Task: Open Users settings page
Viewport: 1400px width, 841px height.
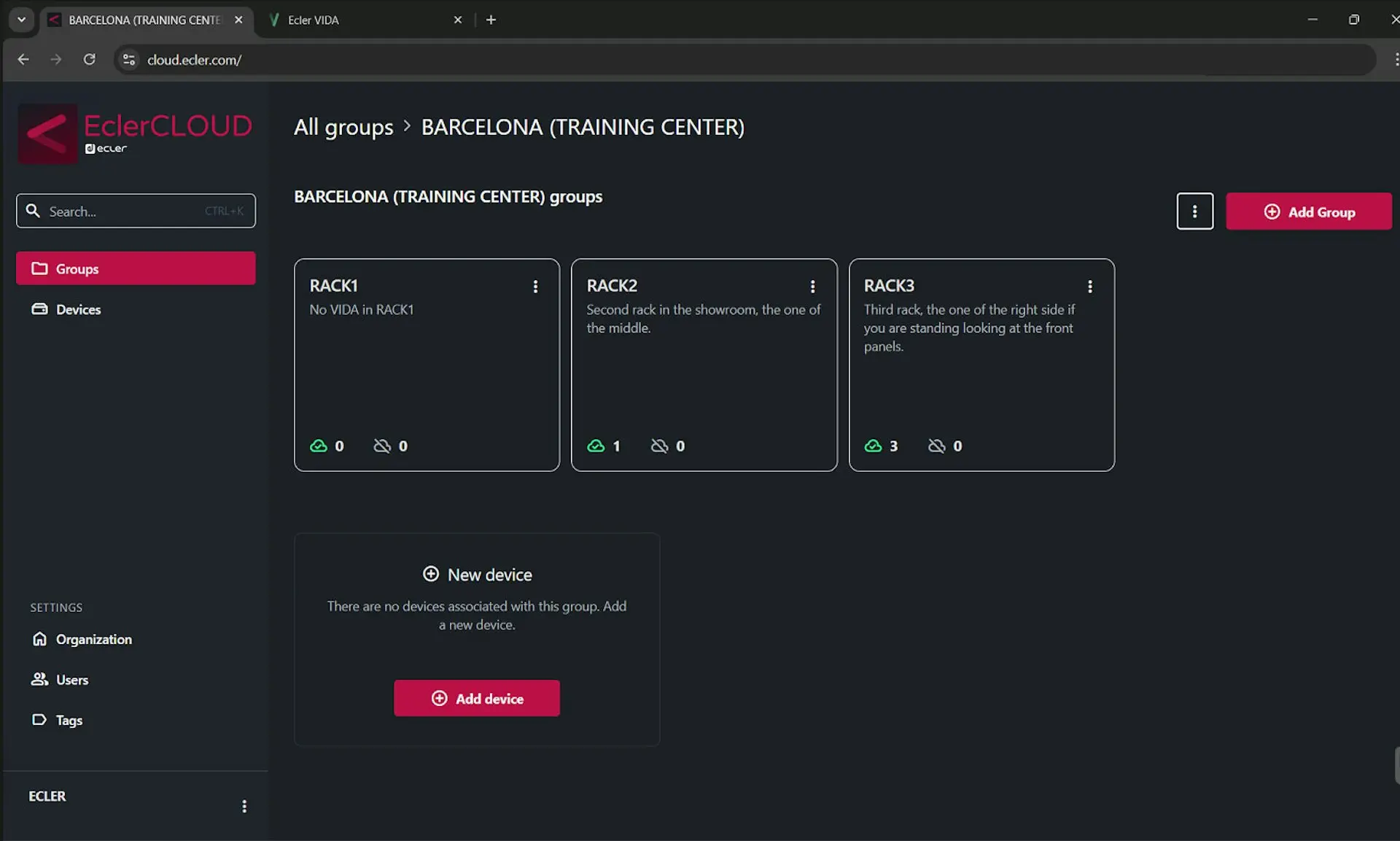Action: point(71,680)
